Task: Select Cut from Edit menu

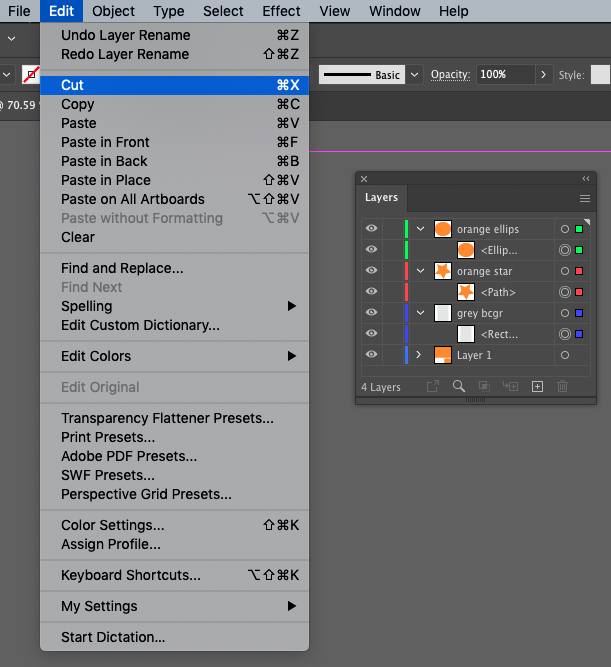Action: tap(73, 86)
